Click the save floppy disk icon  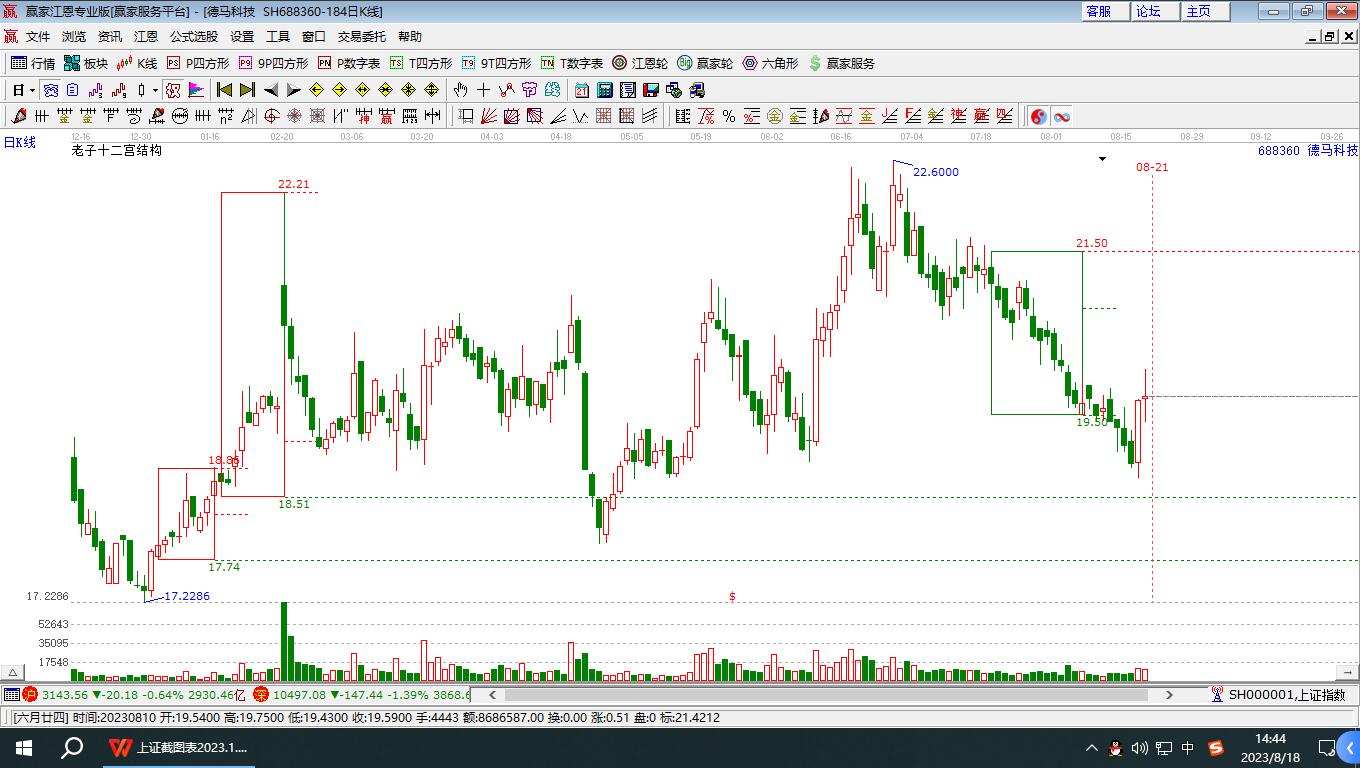coord(650,90)
